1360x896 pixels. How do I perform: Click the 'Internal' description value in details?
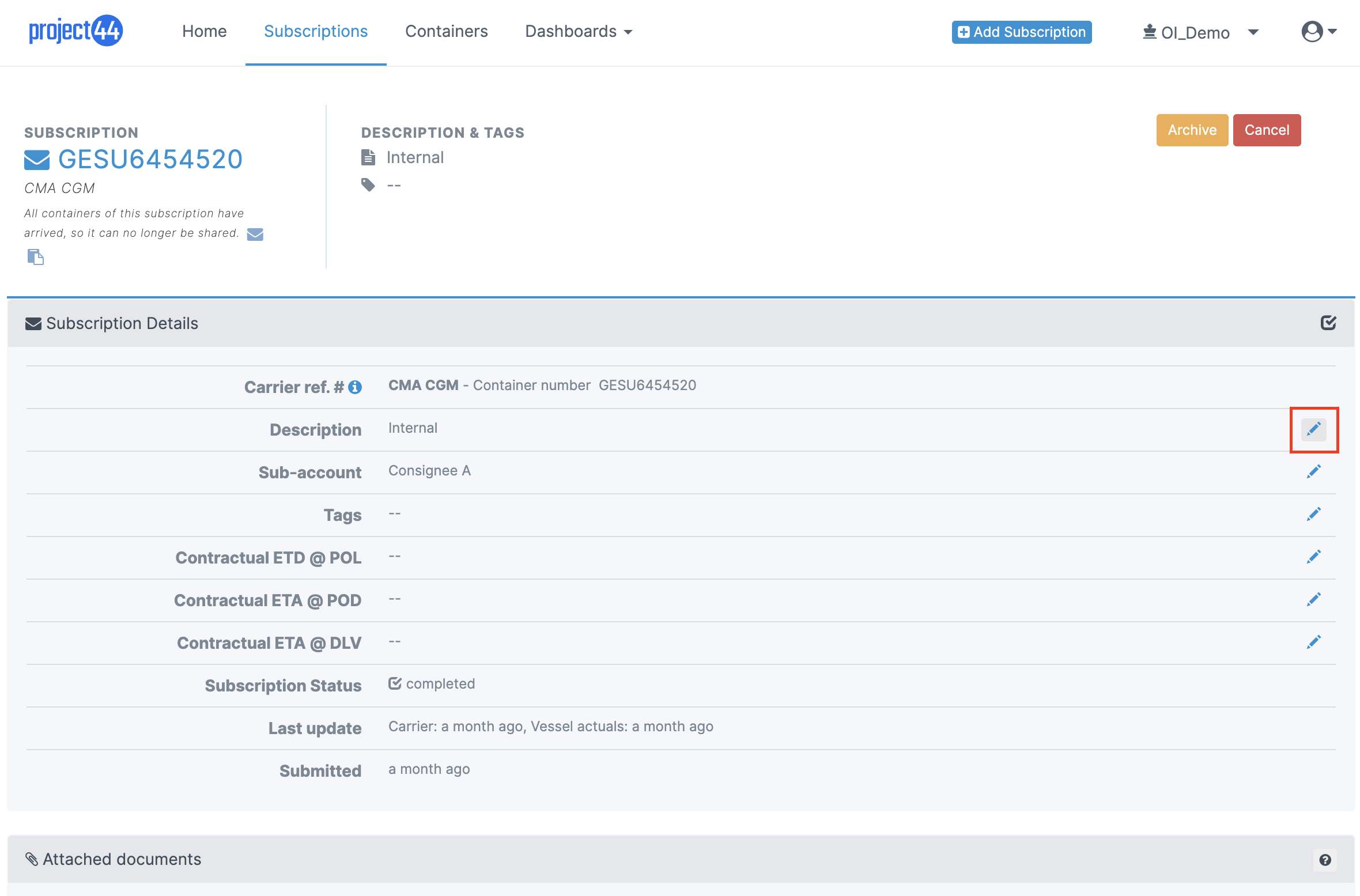pos(413,428)
